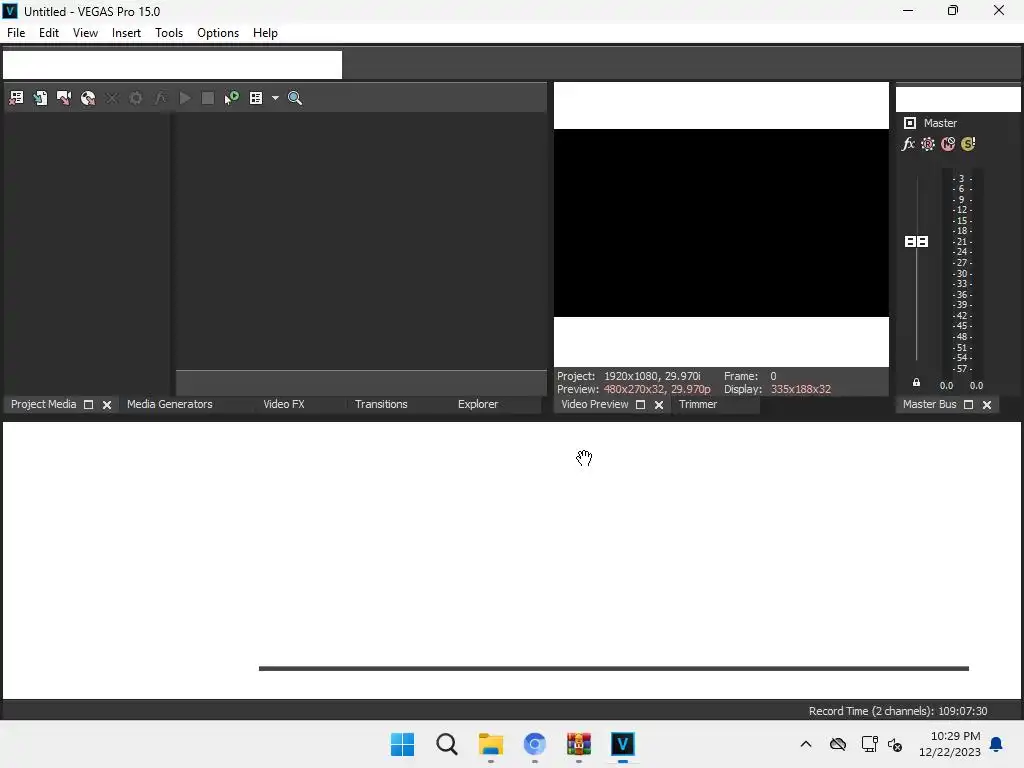This screenshot has height=768, width=1024.
Task: Click the Preview 480x270x32 value
Action: click(657, 389)
